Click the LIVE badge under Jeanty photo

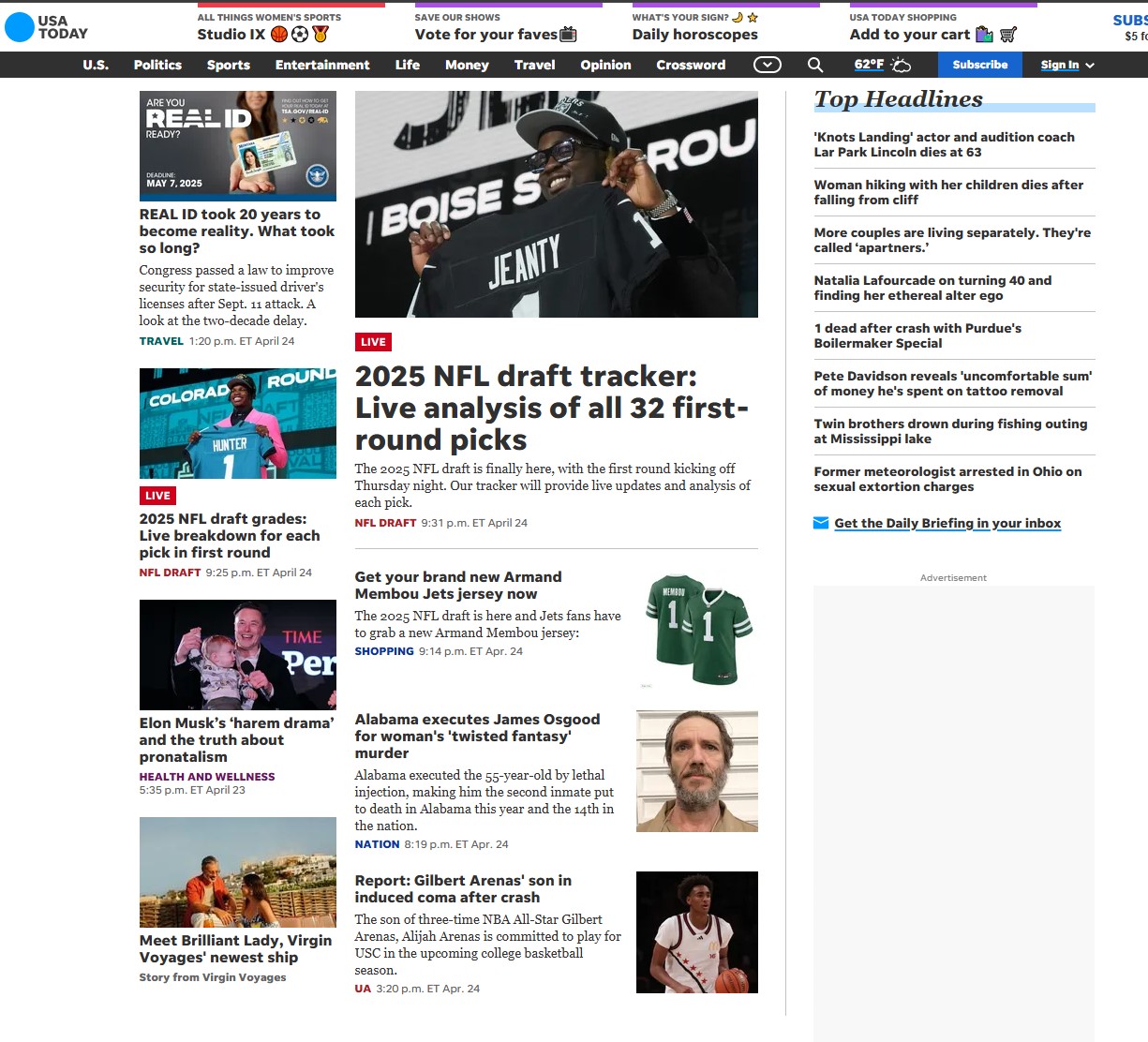tap(373, 342)
